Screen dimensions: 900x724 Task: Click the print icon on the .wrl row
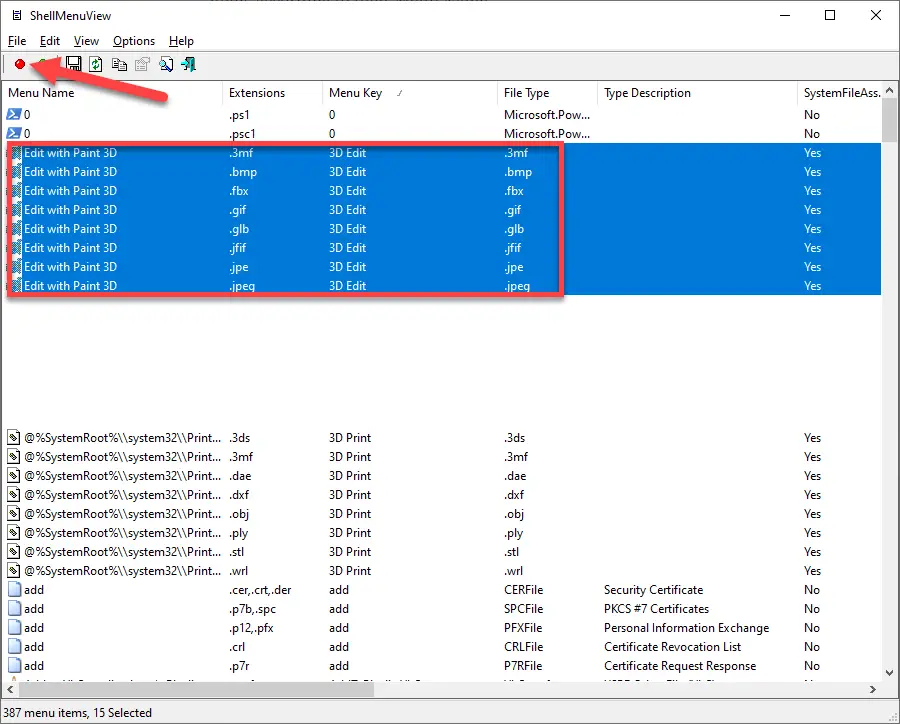pyautogui.click(x=14, y=570)
